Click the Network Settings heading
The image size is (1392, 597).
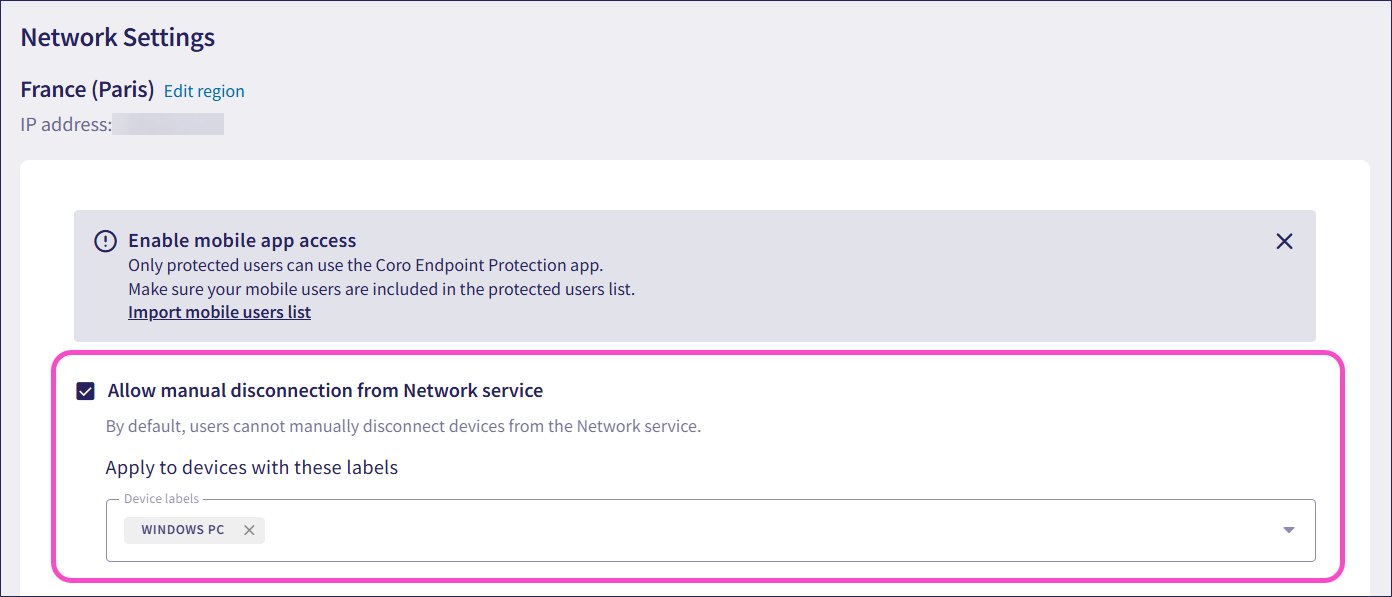(118, 38)
